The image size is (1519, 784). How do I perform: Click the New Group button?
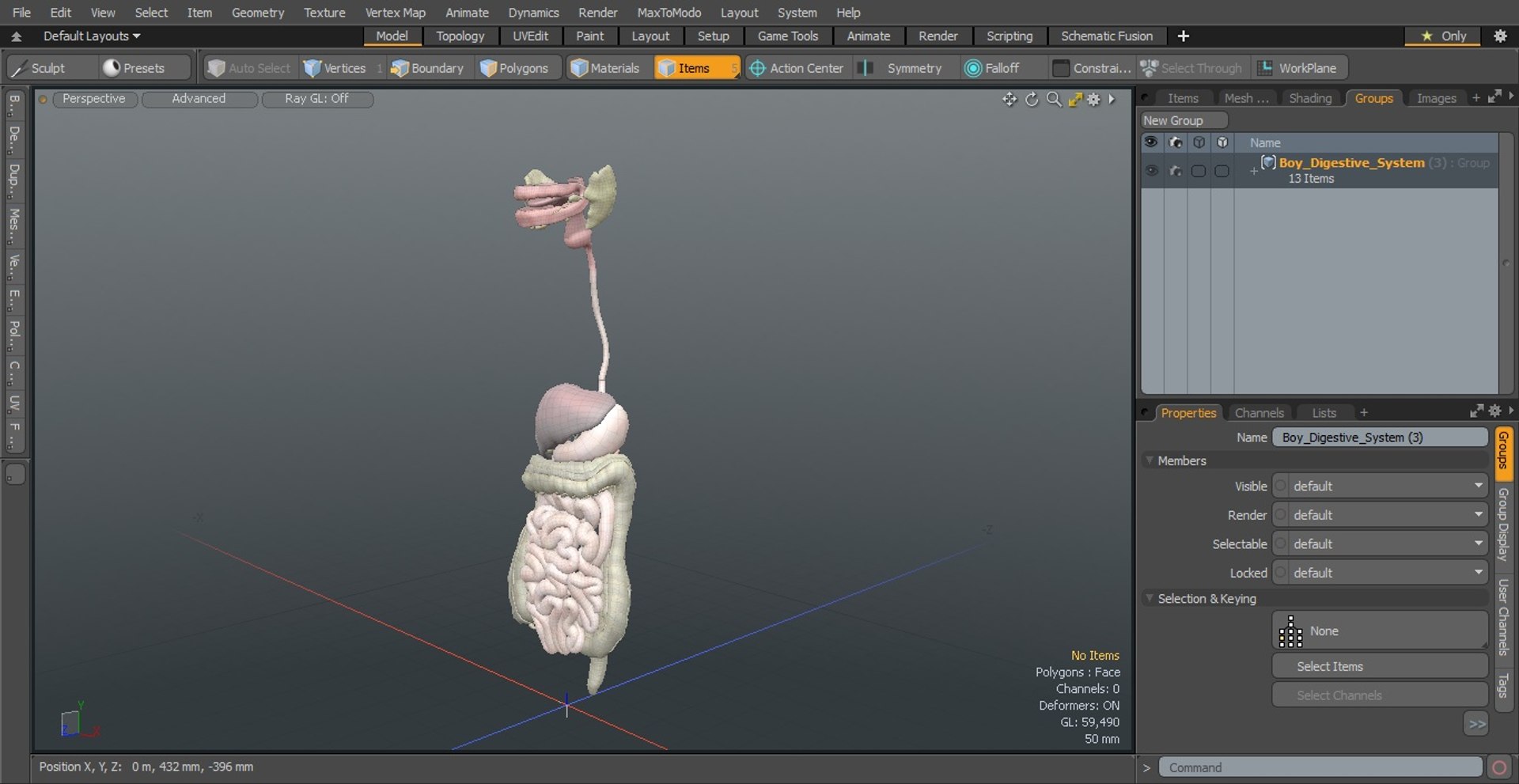pyautogui.click(x=1184, y=120)
